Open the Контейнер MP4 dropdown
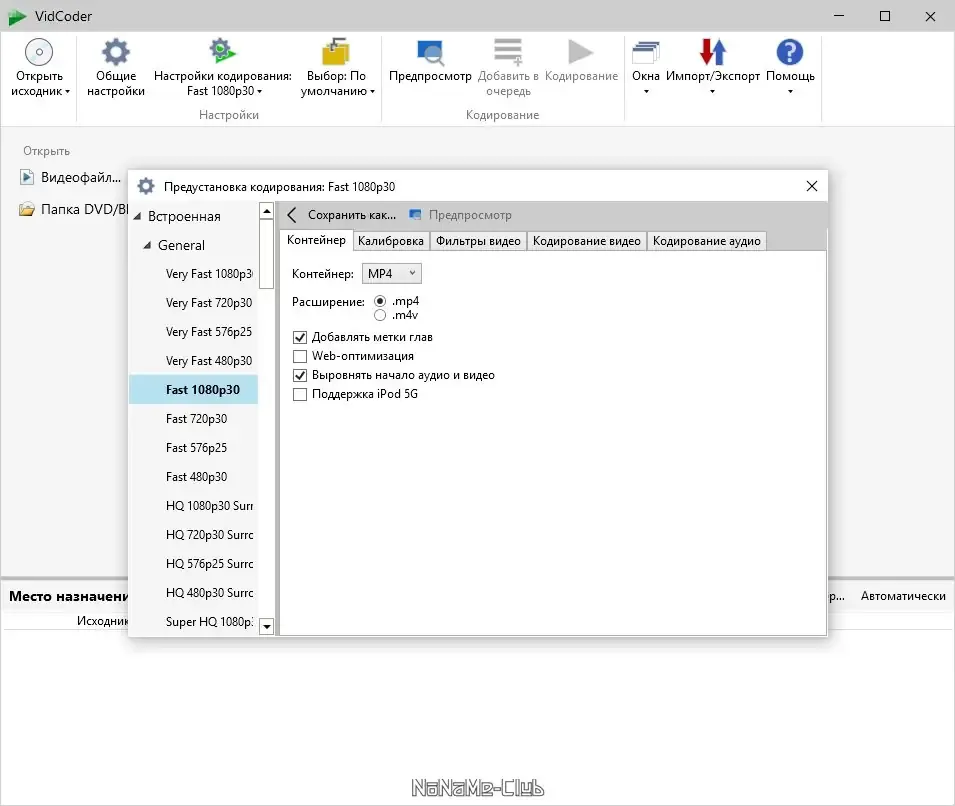 coord(392,274)
